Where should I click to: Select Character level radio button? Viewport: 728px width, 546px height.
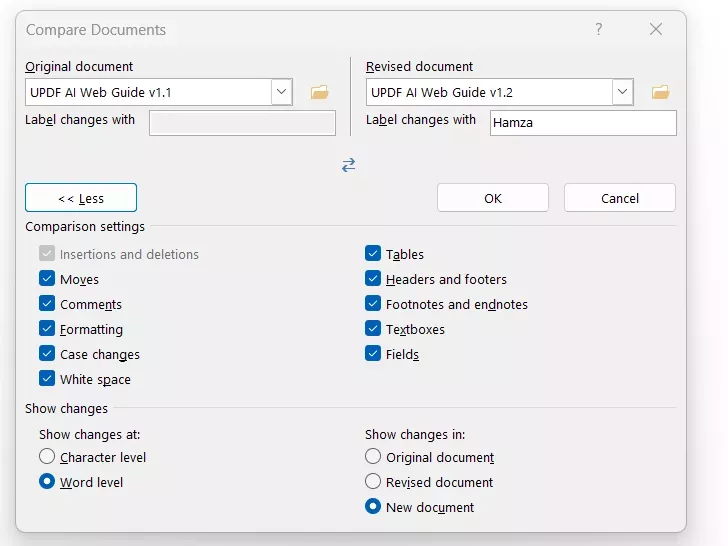47,457
